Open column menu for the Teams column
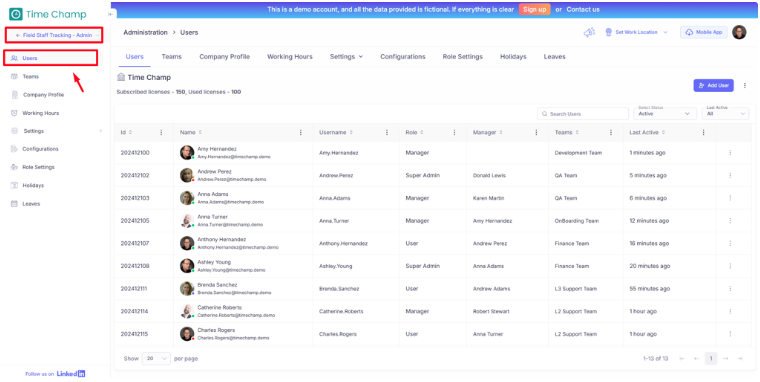 611,132
